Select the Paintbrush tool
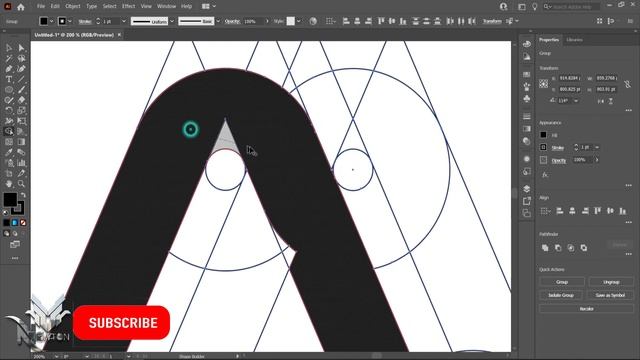Image resolution: width=640 pixels, height=360 pixels. click(21, 90)
